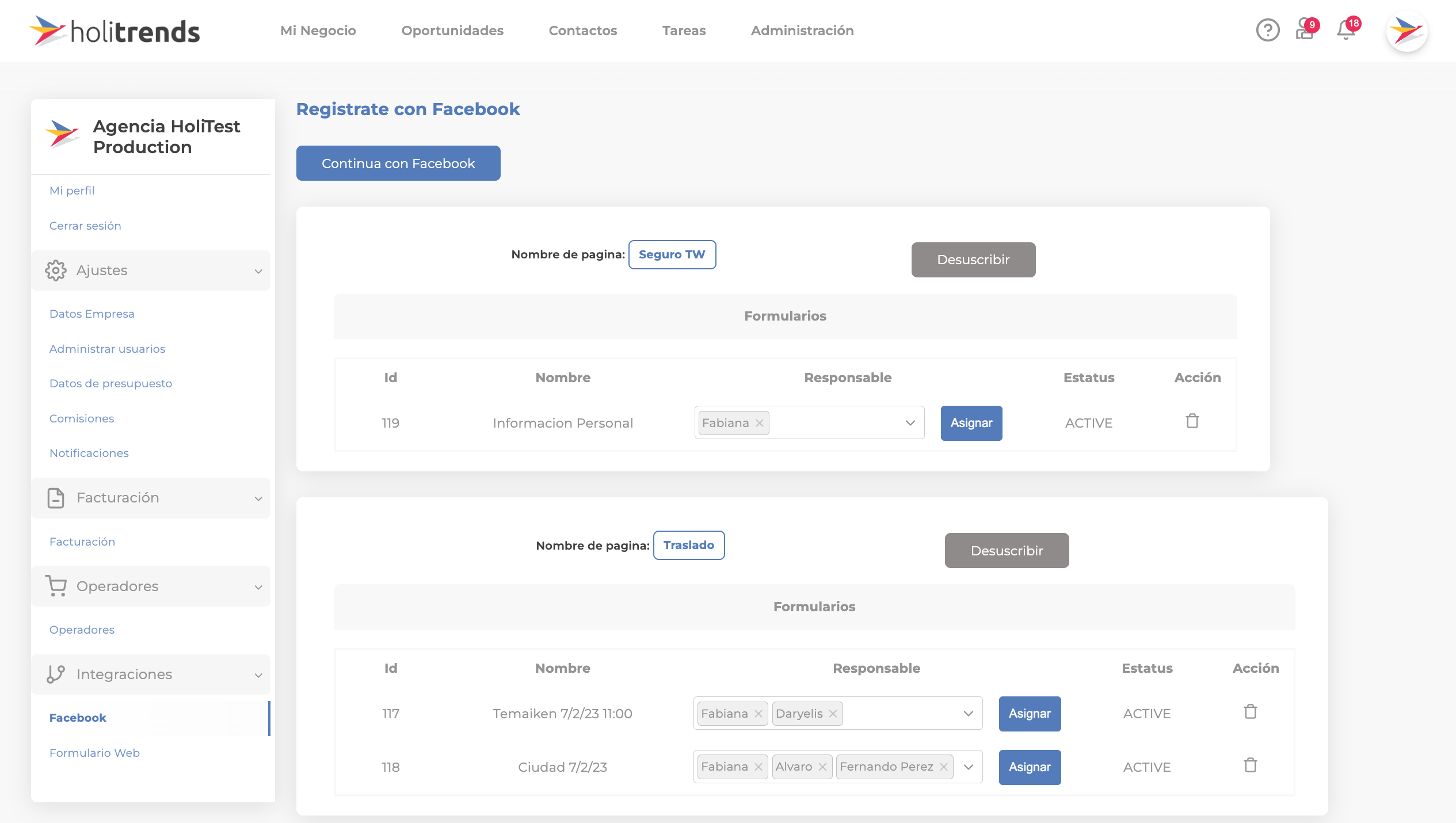
Task: Delete form 118 with trash icon
Action: [1250, 765]
